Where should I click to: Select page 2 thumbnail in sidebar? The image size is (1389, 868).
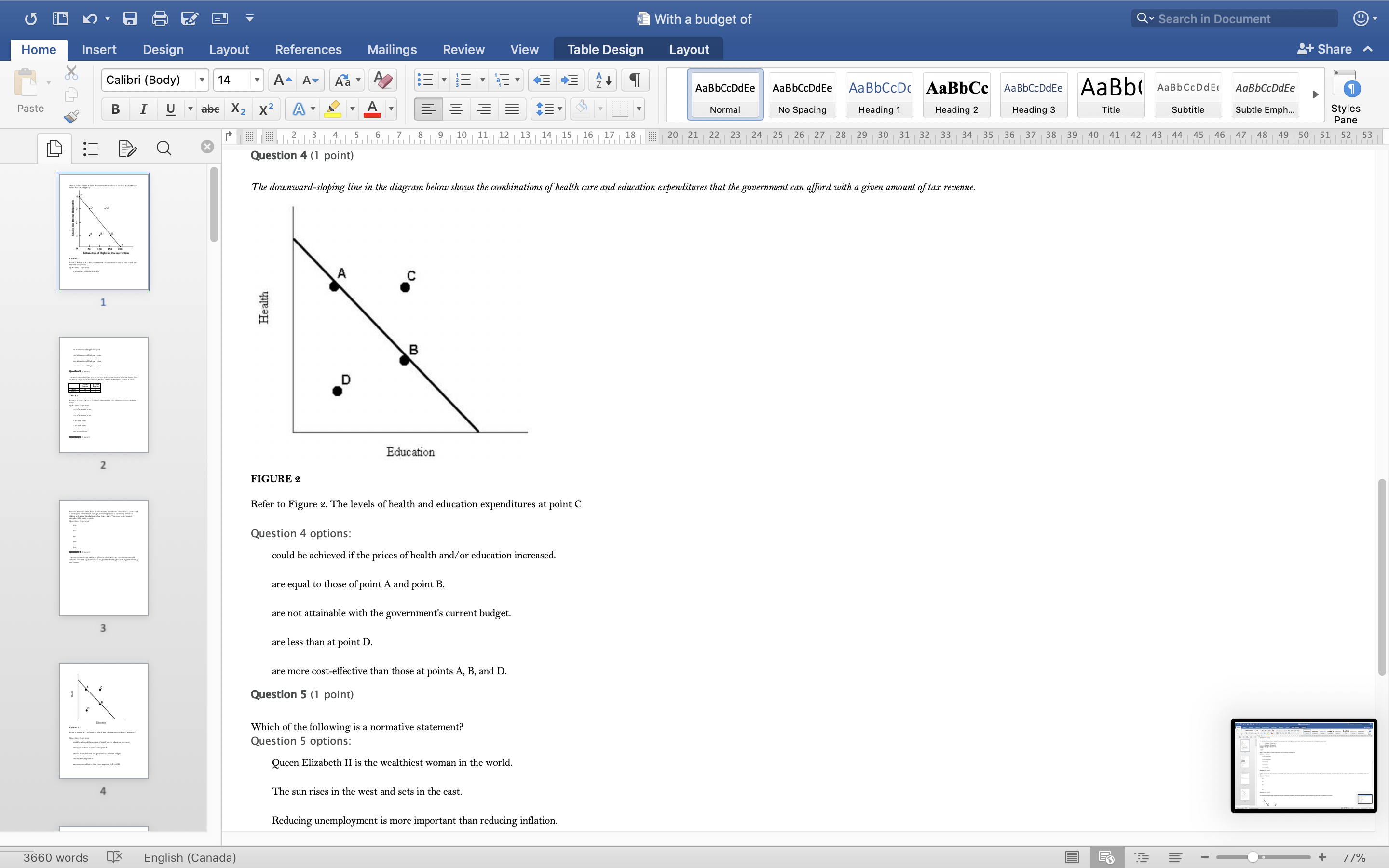pyautogui.click(x=103, y=395)
